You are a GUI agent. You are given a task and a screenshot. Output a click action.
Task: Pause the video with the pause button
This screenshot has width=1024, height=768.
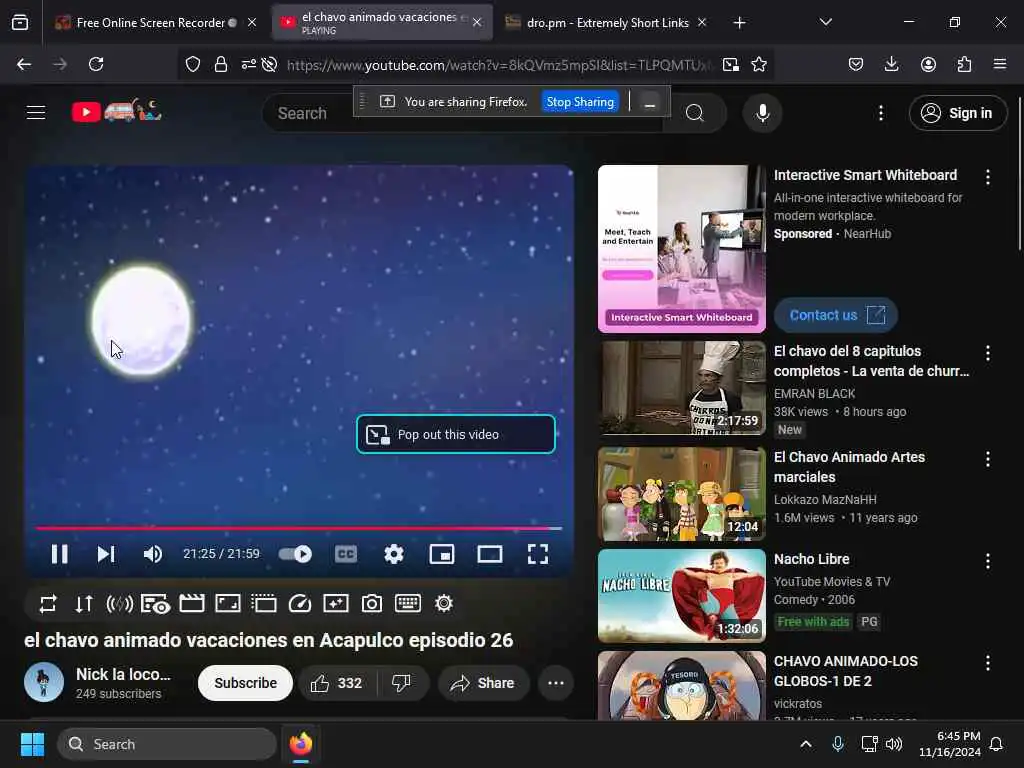pos(59,554)
